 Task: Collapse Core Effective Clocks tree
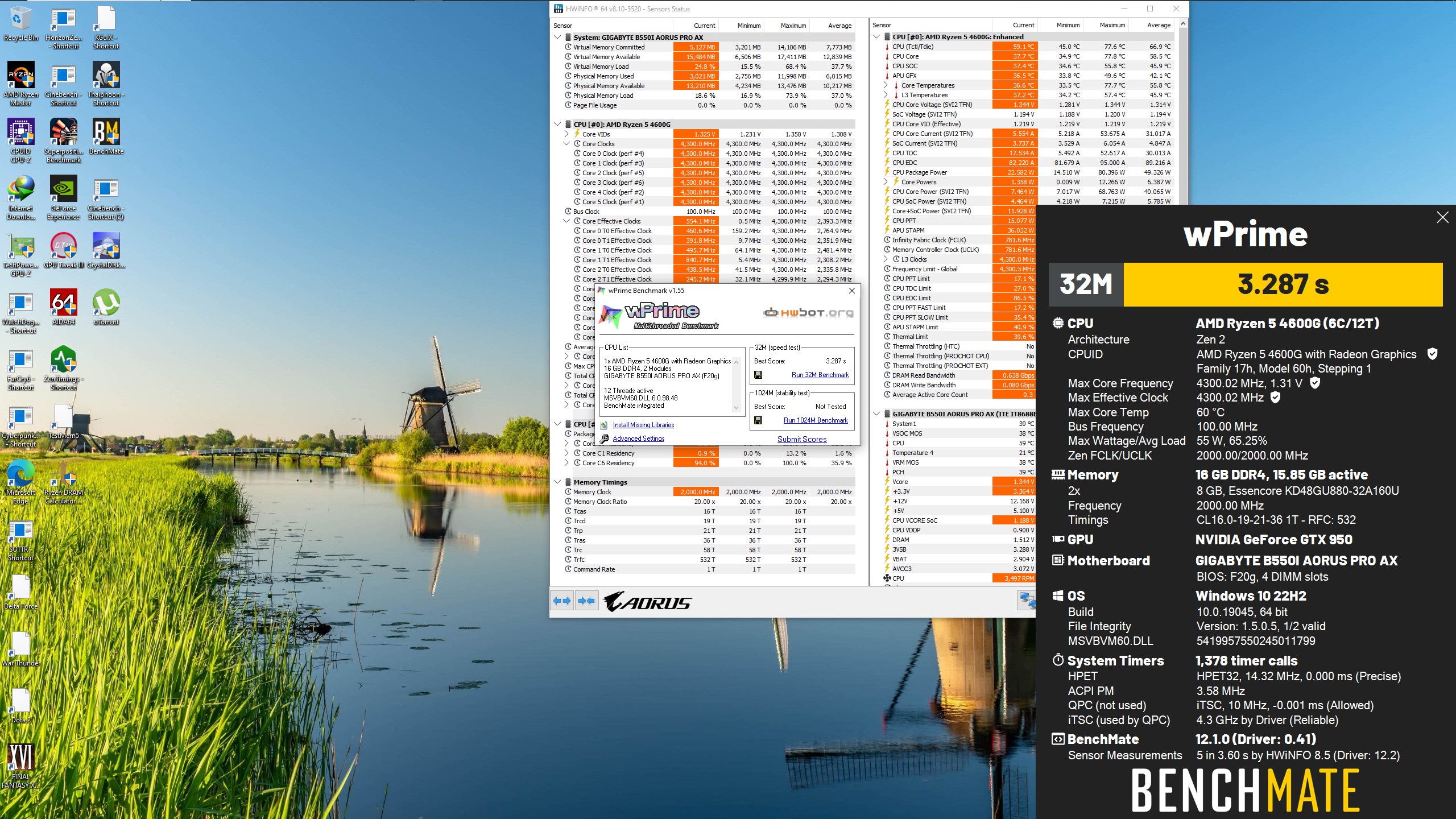[x=566, y=221]
